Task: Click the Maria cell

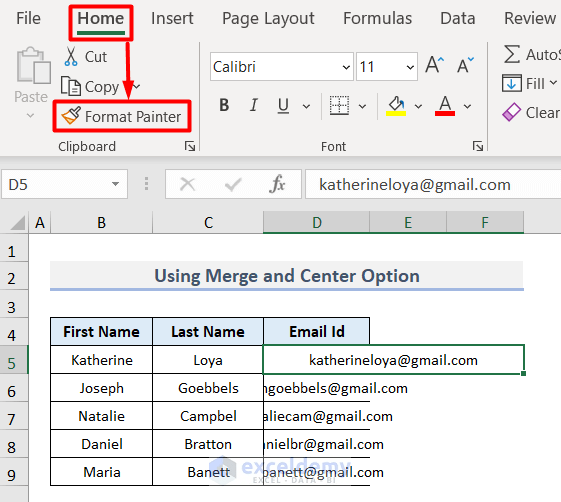Action: (x=102, y=472)
